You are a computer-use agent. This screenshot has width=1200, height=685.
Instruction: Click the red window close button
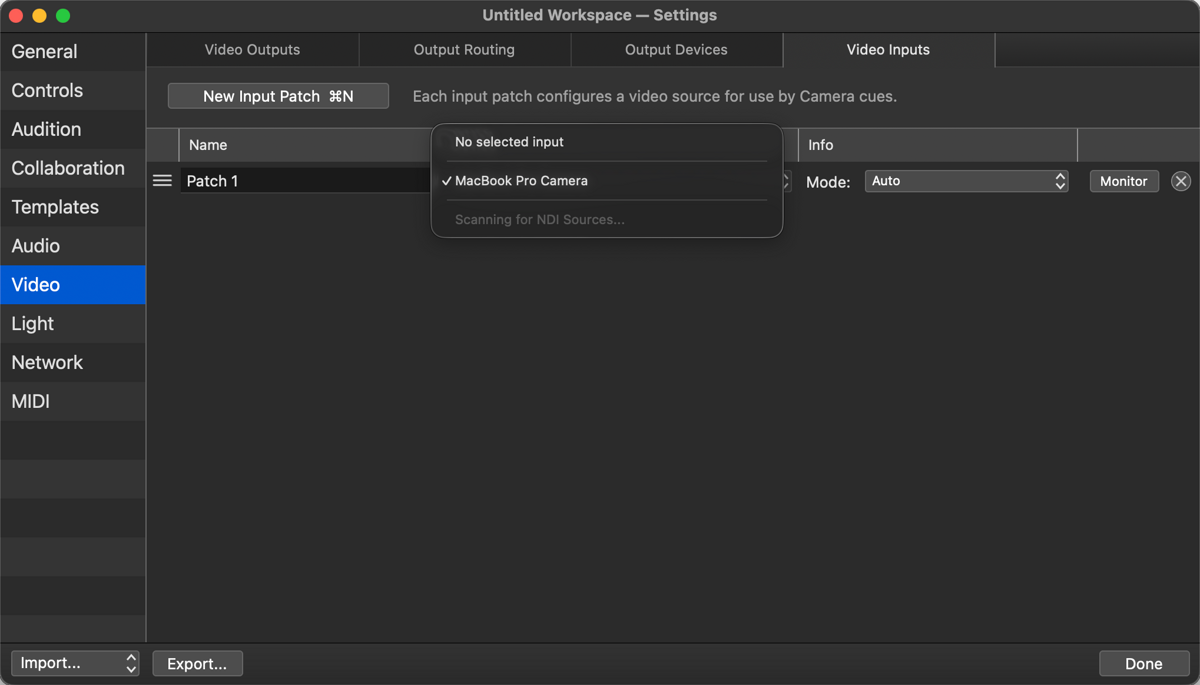[16, 16]
